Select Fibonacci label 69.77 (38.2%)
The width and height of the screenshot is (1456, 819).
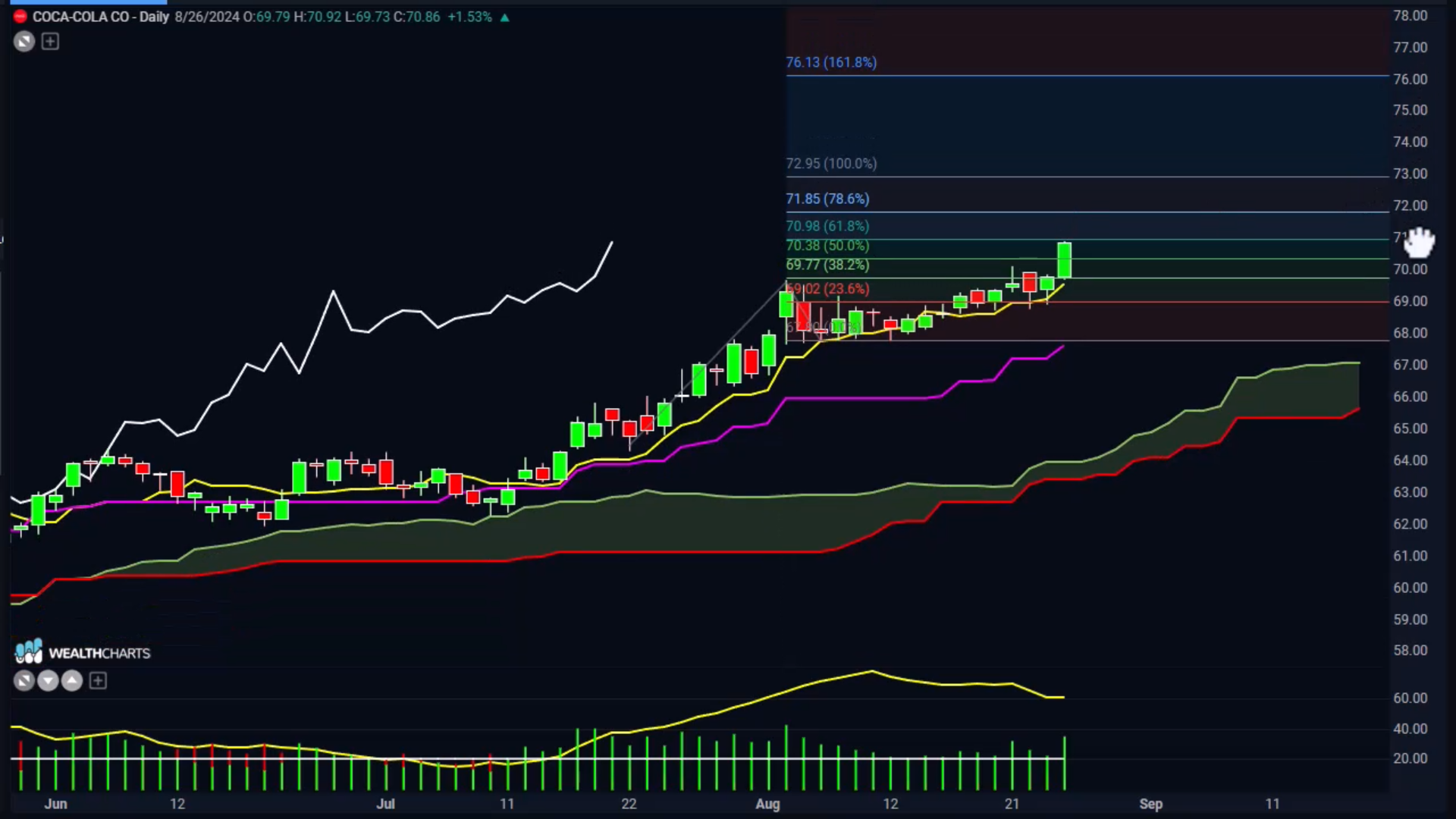click(x=827, y=265)
